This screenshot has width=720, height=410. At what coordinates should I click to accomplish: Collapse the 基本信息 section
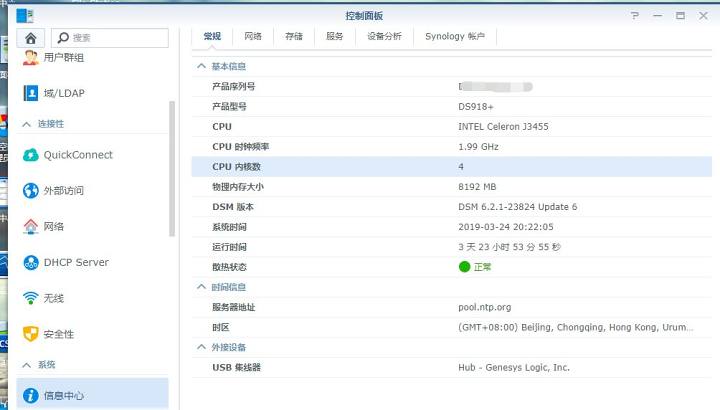[201, 66]
